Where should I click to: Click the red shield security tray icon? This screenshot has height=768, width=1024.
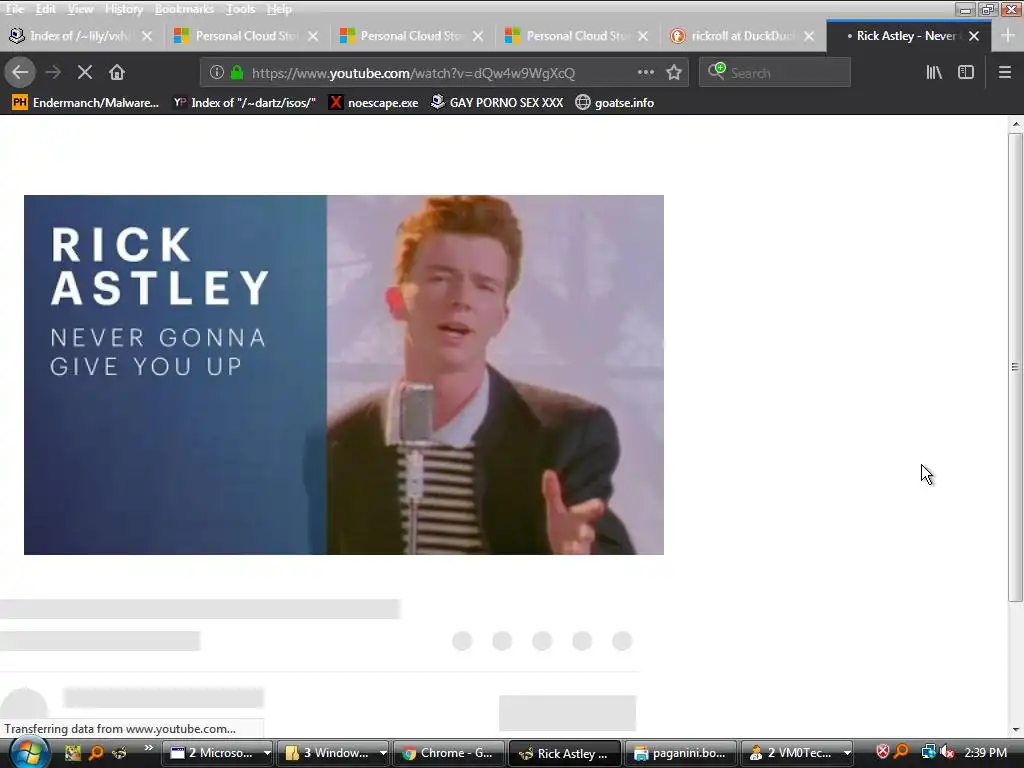[x=882, y=752]
